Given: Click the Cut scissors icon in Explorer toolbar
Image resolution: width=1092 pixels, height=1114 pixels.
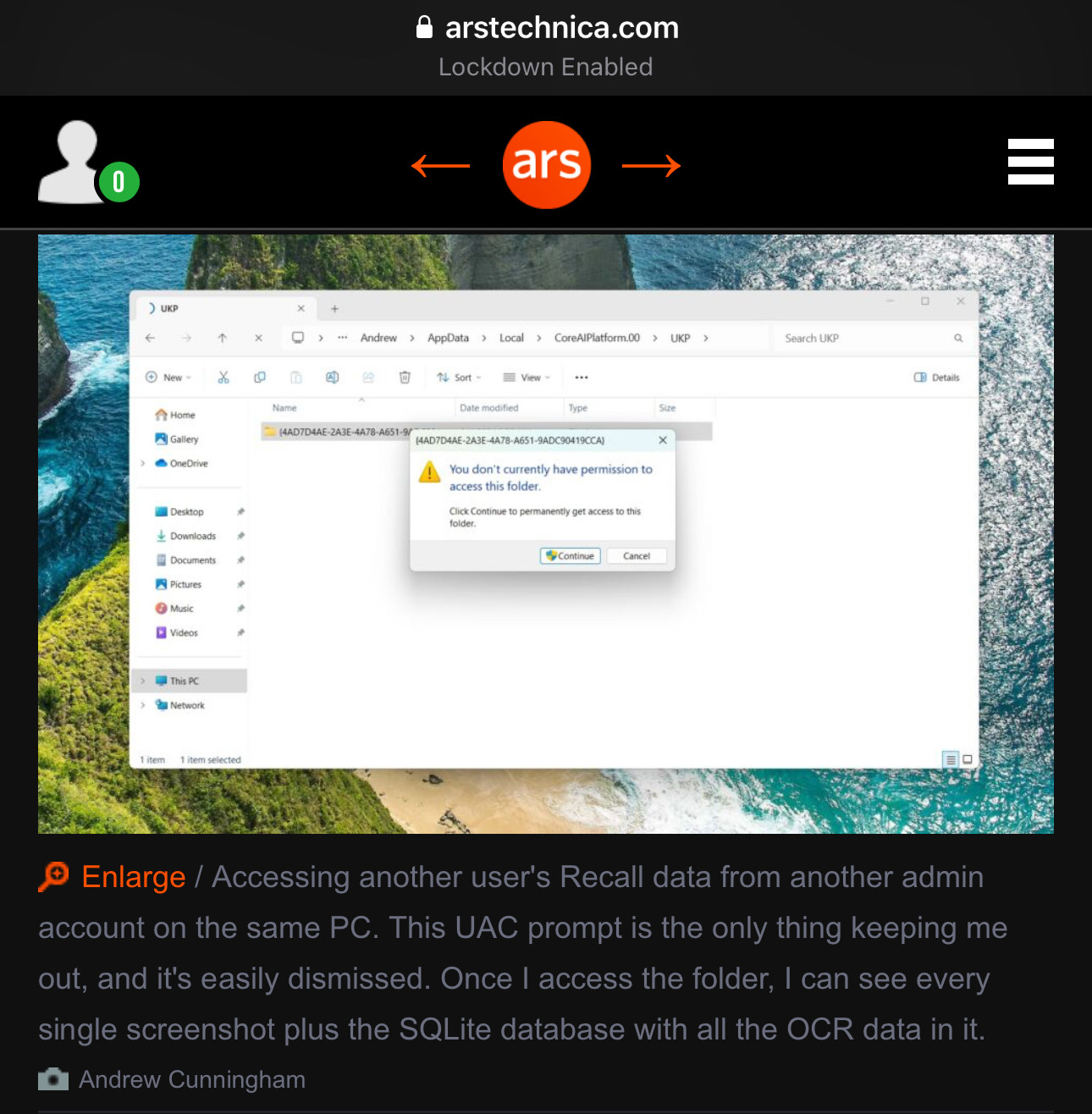Looking at the screenshot, I should [x=223, y=378].
